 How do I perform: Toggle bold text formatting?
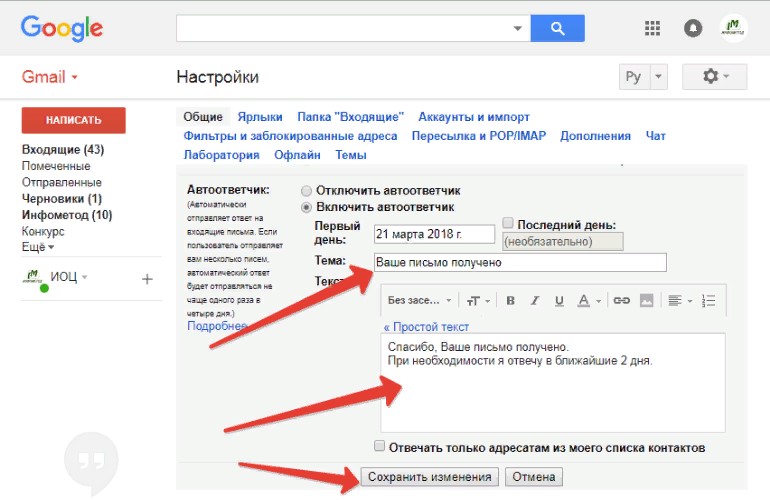(510, 300)
